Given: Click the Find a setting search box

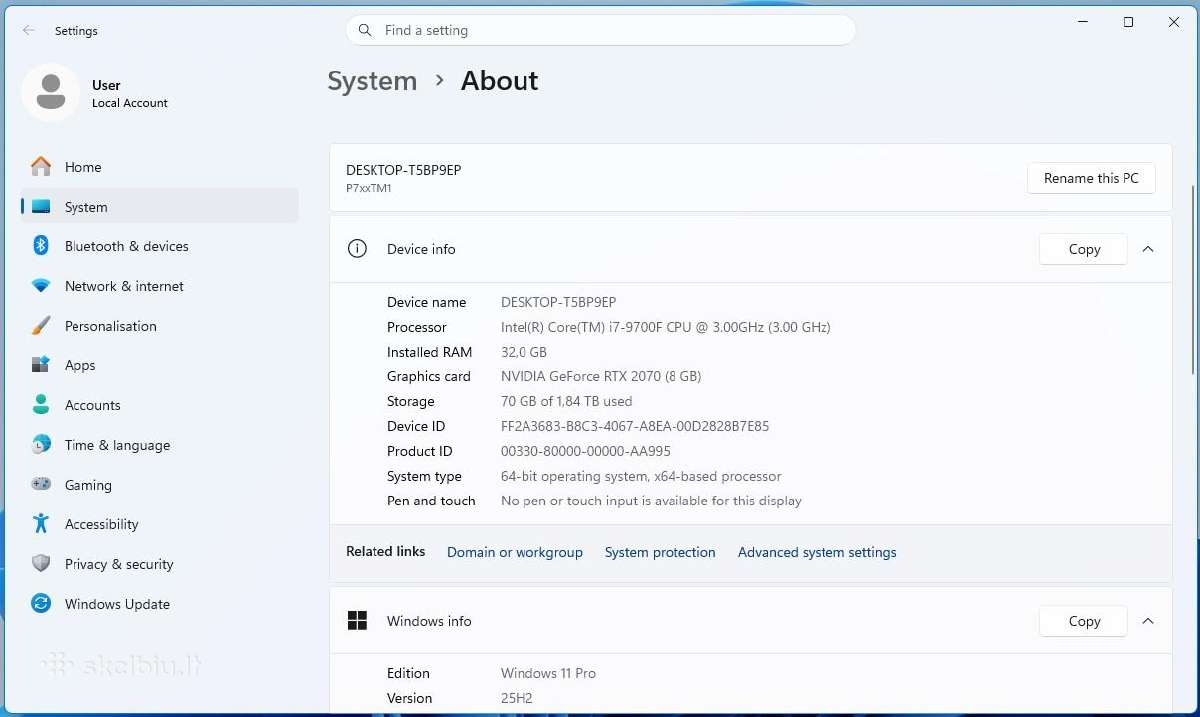Looking at the screenshot, I should (x=601, y=30).
